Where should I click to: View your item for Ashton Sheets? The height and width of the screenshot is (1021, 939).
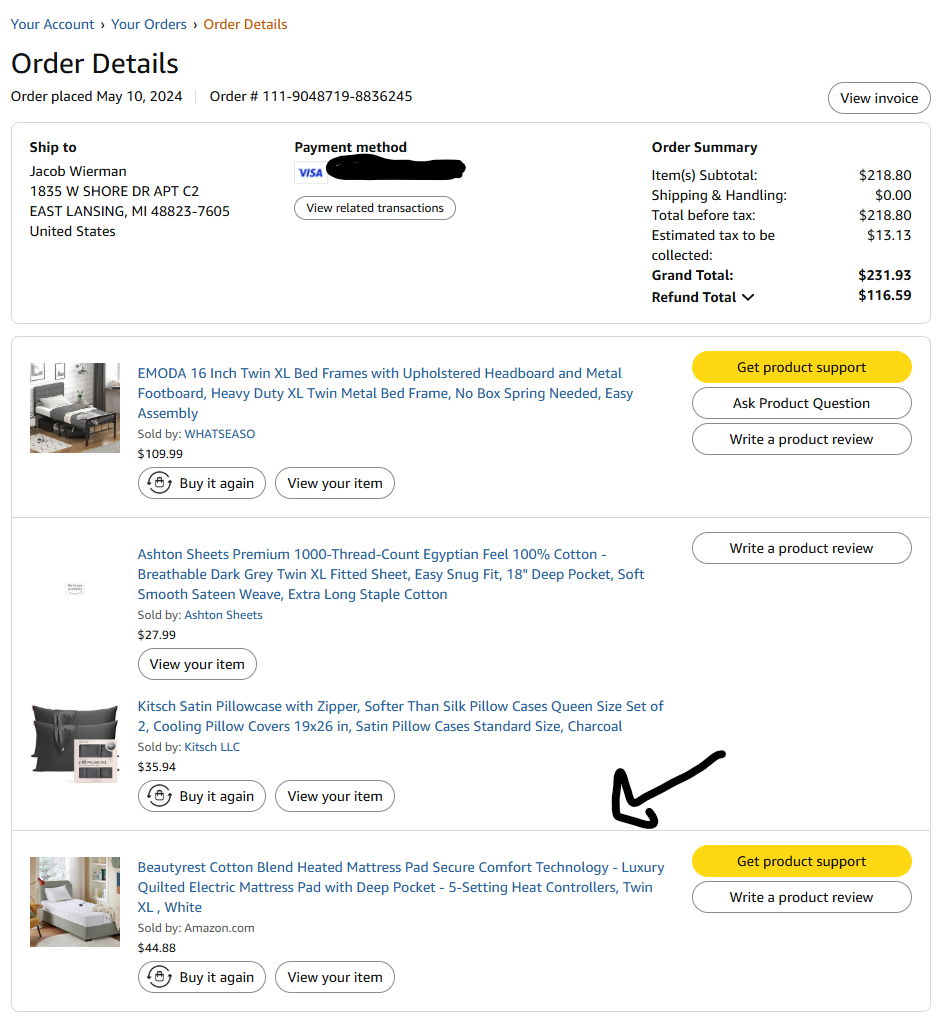point(197,664)
